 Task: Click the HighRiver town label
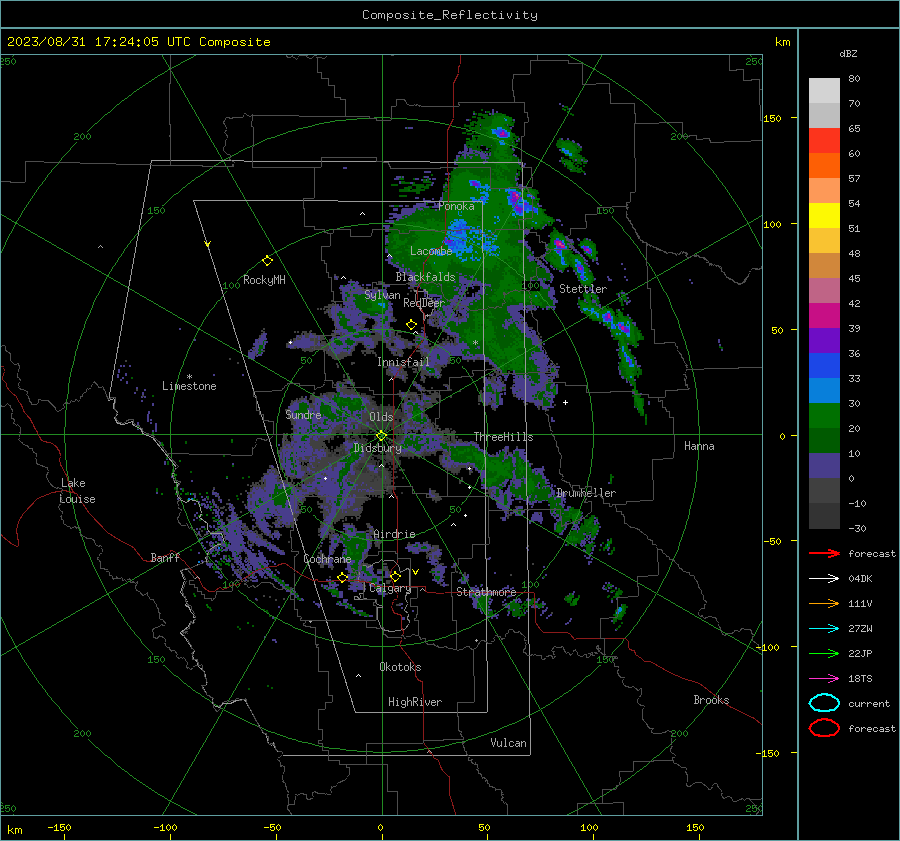415,702
